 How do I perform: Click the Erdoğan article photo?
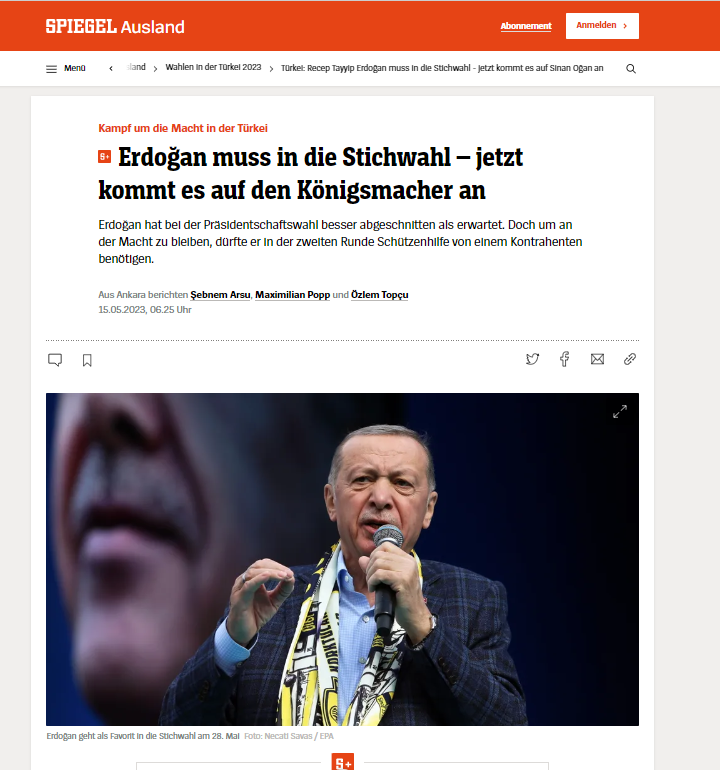pyautogui.click(x=342, y=559)
